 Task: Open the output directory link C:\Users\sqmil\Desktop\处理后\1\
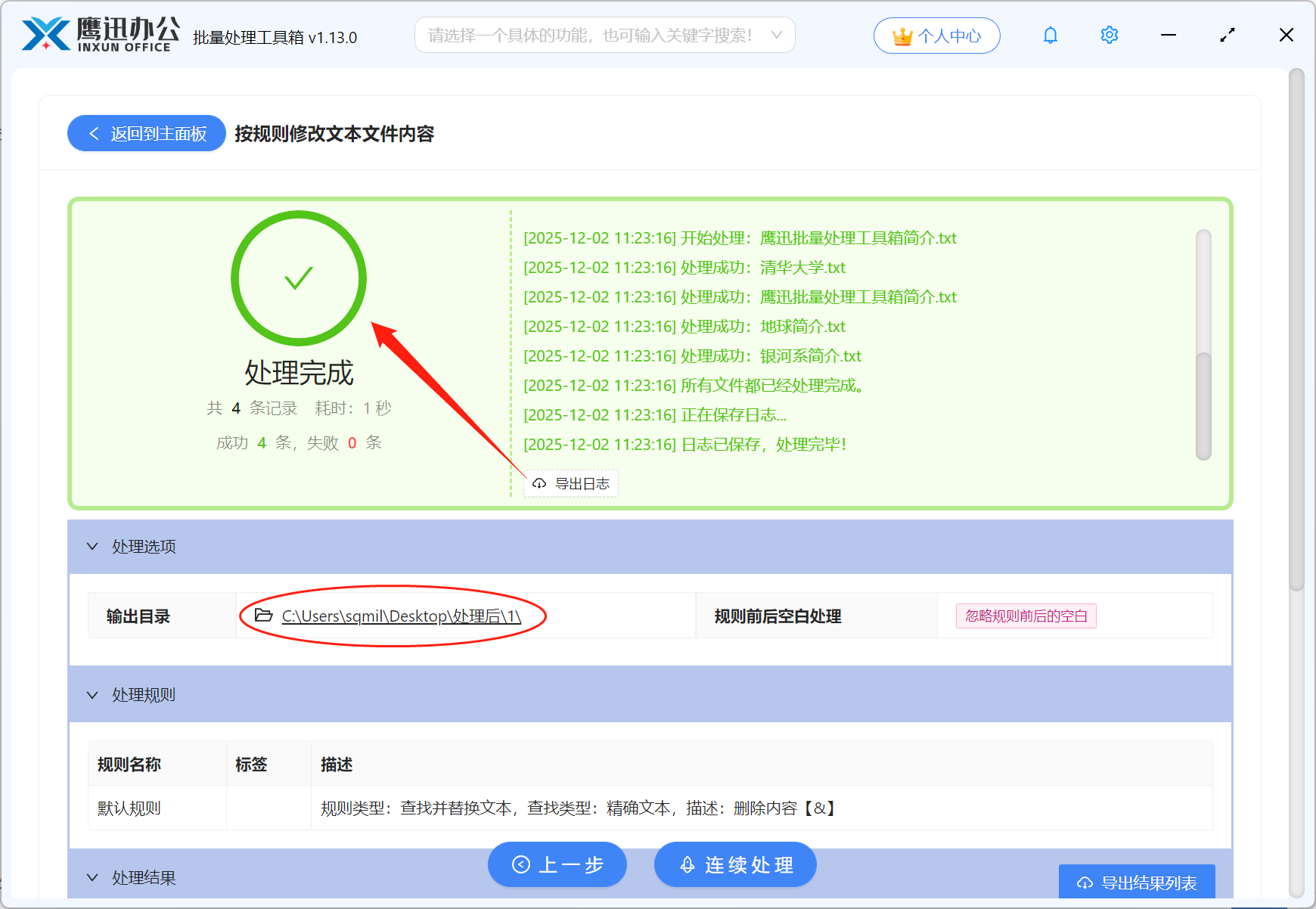click(400, 616)
